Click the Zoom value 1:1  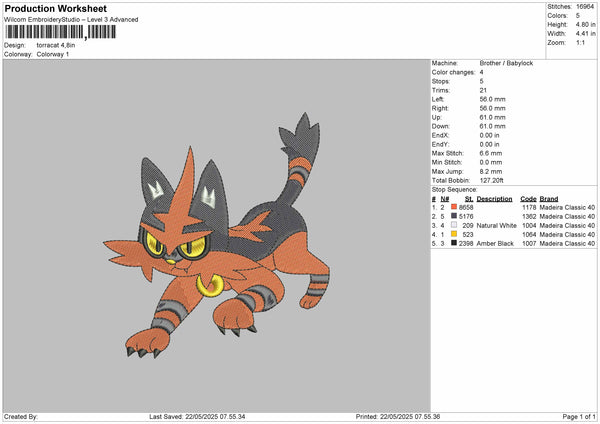580,42
